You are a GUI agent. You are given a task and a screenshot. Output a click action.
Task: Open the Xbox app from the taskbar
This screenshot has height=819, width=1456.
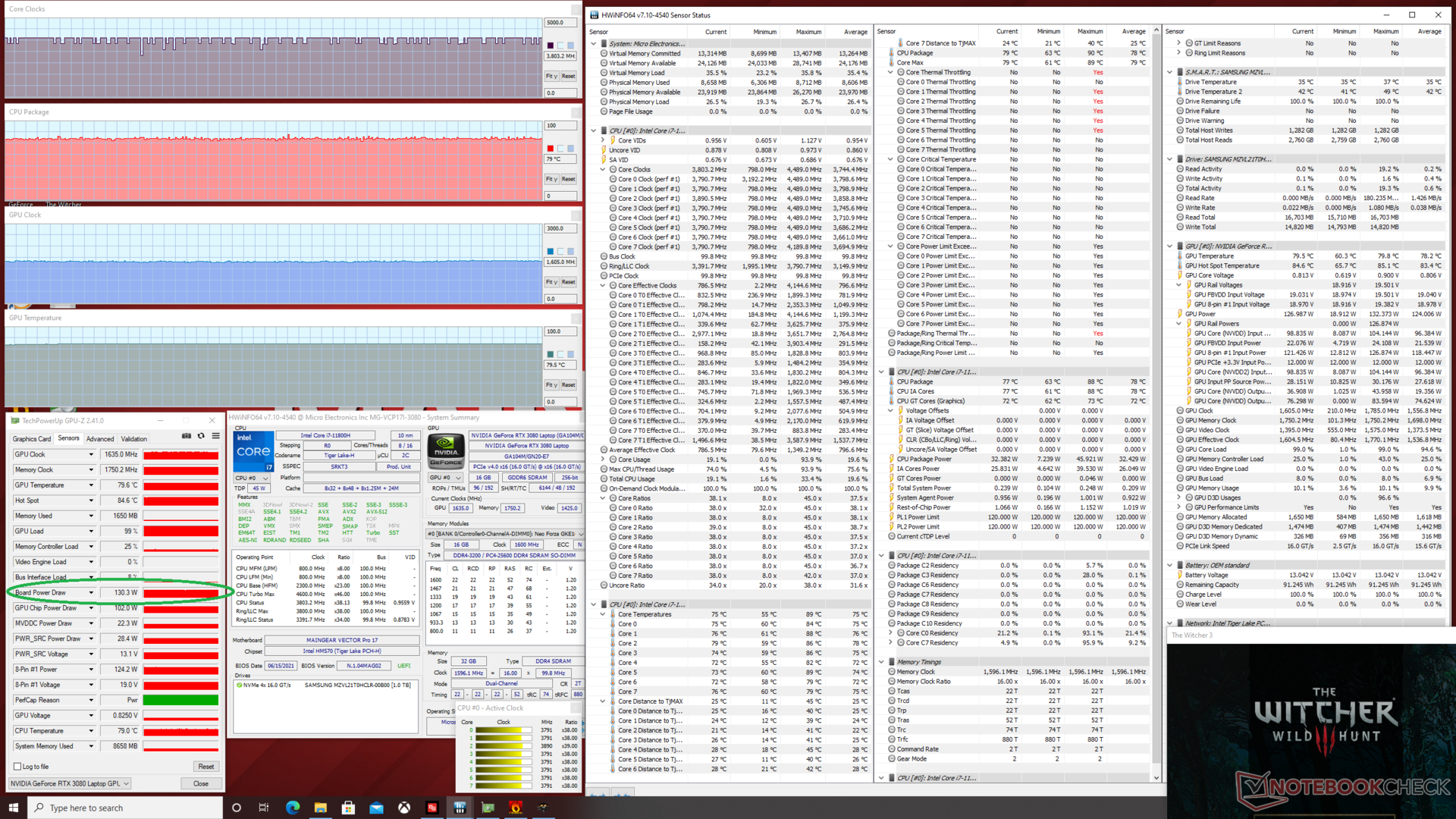[x=404, y=808]
